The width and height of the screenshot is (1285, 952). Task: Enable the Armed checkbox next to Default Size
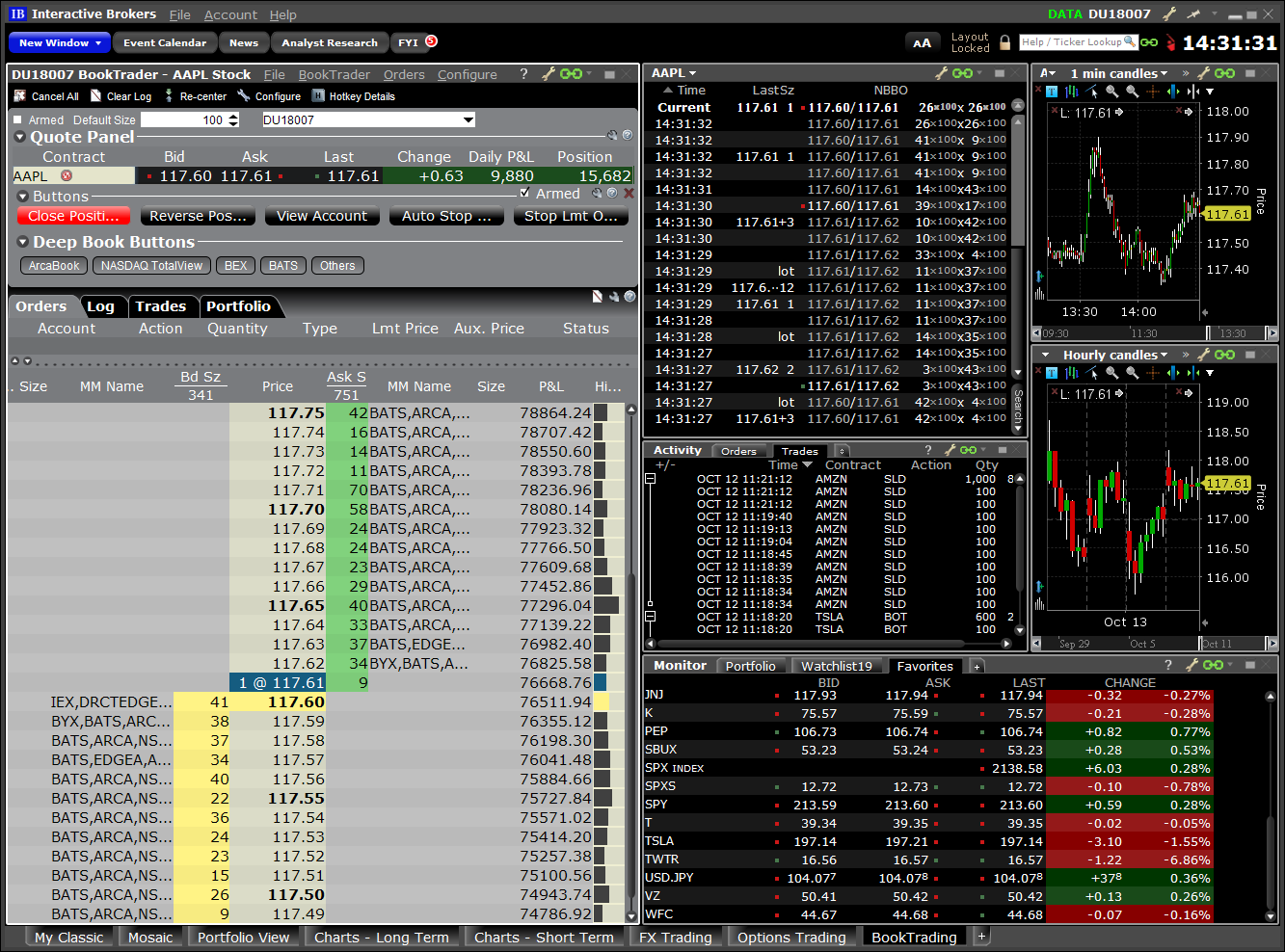17,119
